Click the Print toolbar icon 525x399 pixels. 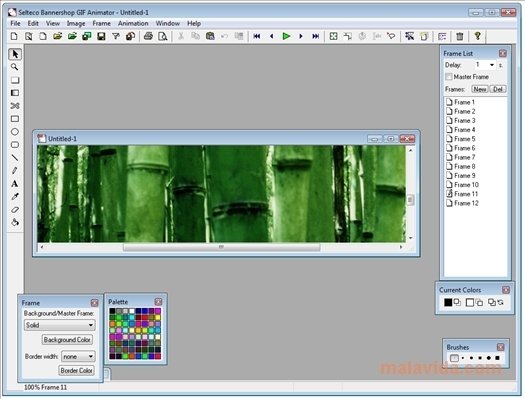click(148, 36)
